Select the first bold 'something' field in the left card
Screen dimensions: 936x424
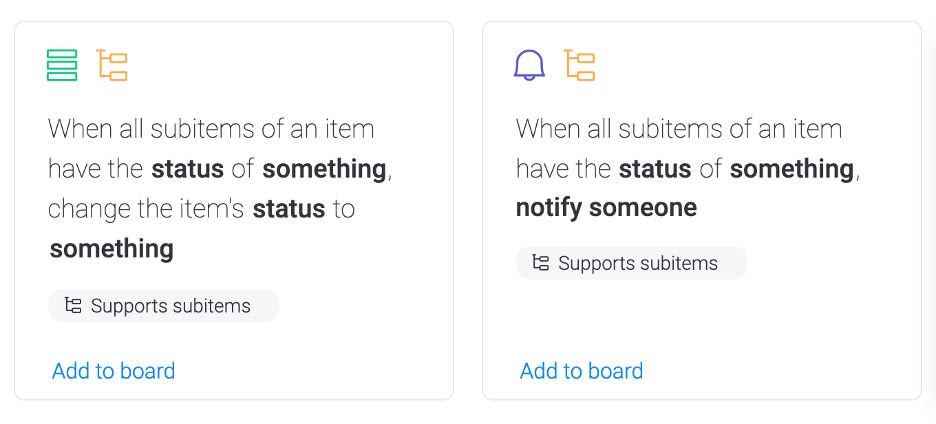325,169
